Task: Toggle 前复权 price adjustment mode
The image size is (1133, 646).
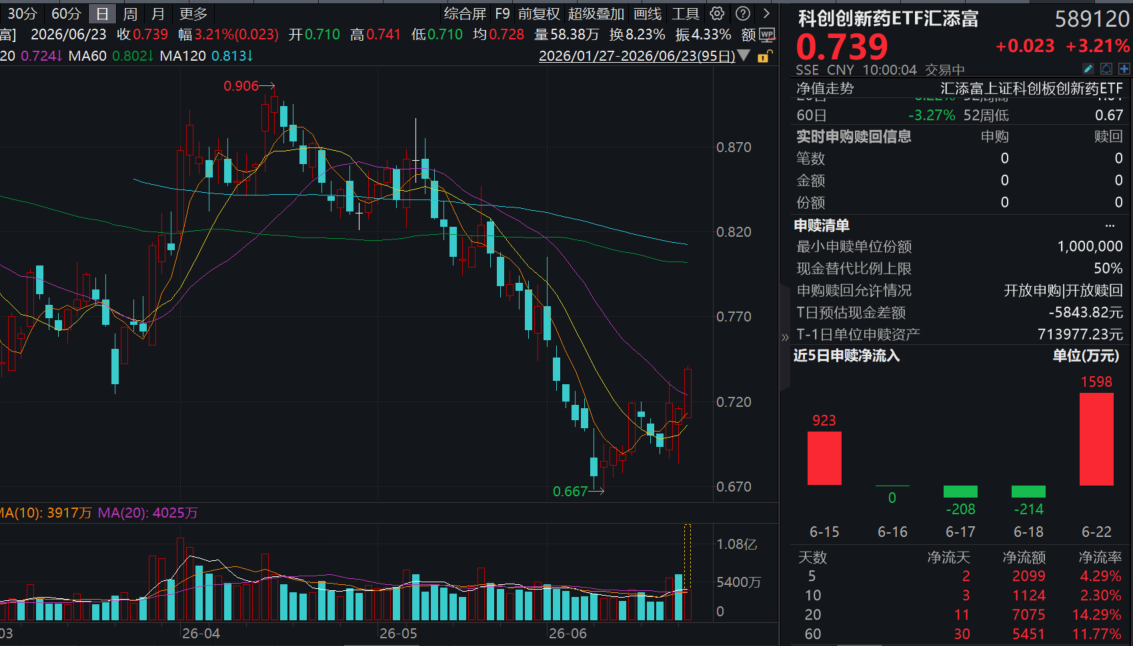Action: coord(539,14)
